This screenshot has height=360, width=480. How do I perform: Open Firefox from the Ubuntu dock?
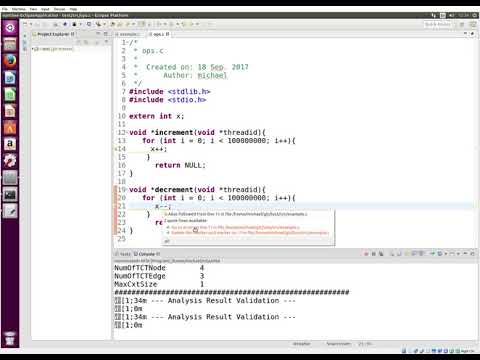coord(10,61)
